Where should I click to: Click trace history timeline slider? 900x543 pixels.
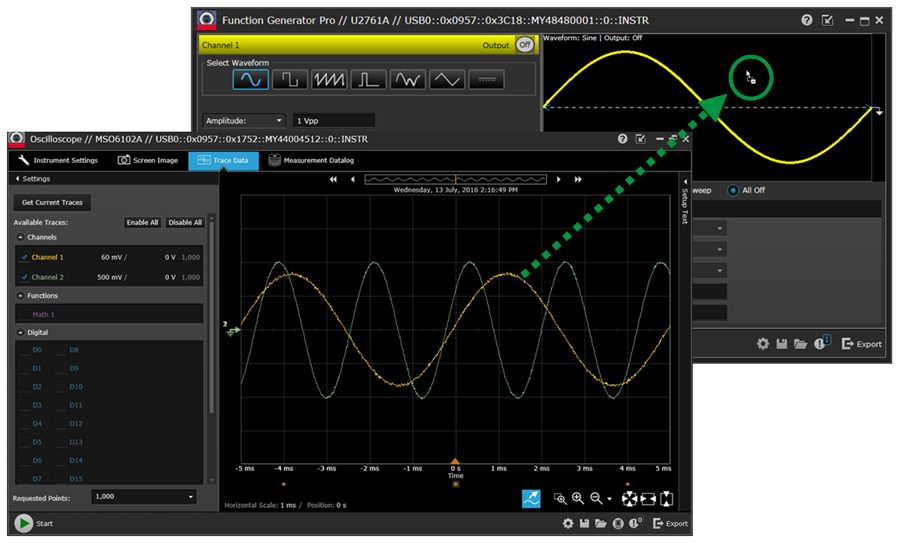(x=456, y=179)
